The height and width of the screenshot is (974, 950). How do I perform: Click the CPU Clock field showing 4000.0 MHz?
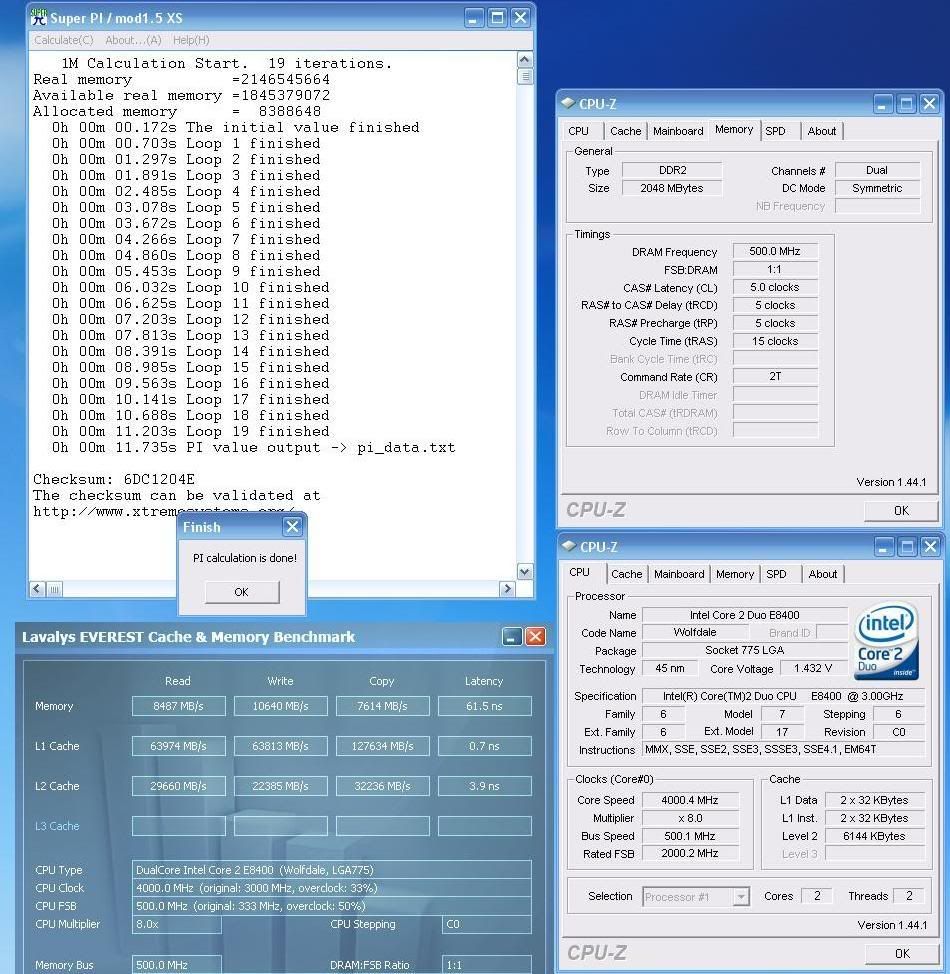(332, 888)
